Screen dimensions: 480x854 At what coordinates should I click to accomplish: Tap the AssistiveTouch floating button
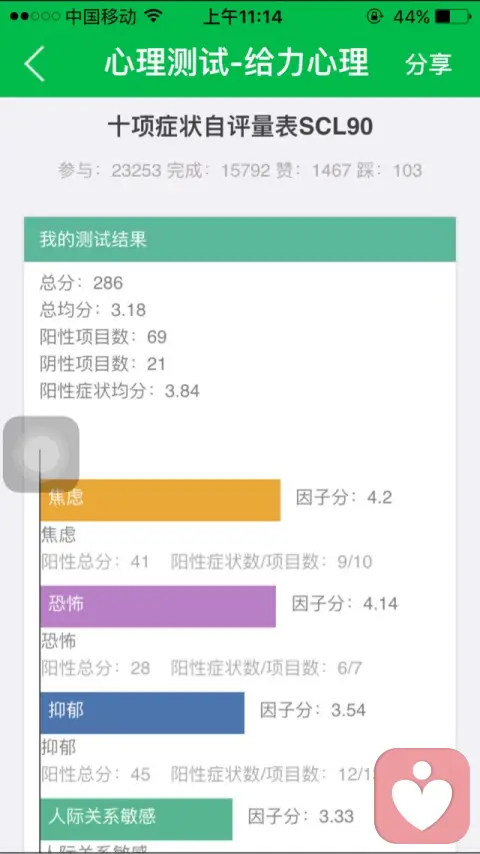(x=41, y=454)
